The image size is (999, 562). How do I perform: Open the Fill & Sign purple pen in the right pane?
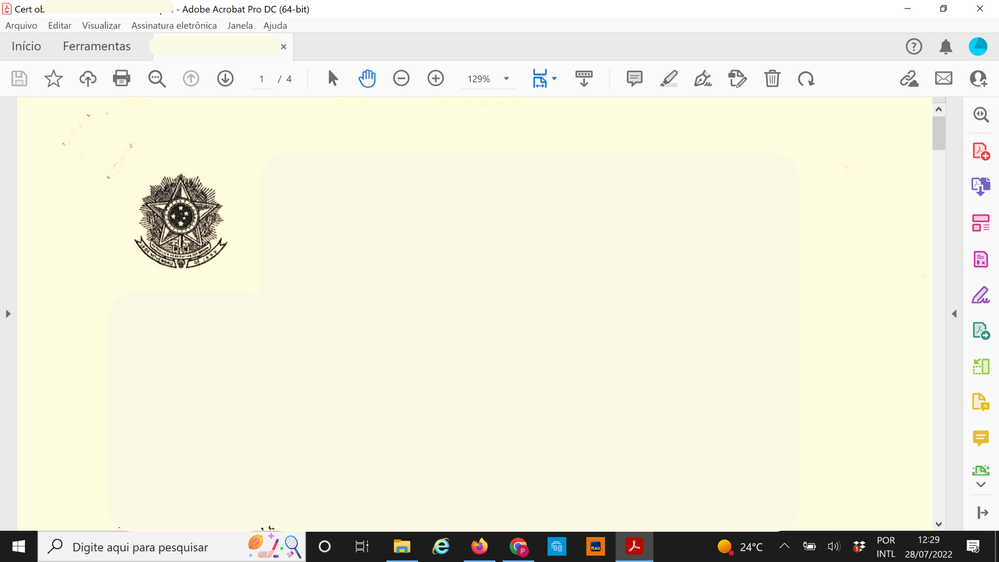tap(981, 296)
